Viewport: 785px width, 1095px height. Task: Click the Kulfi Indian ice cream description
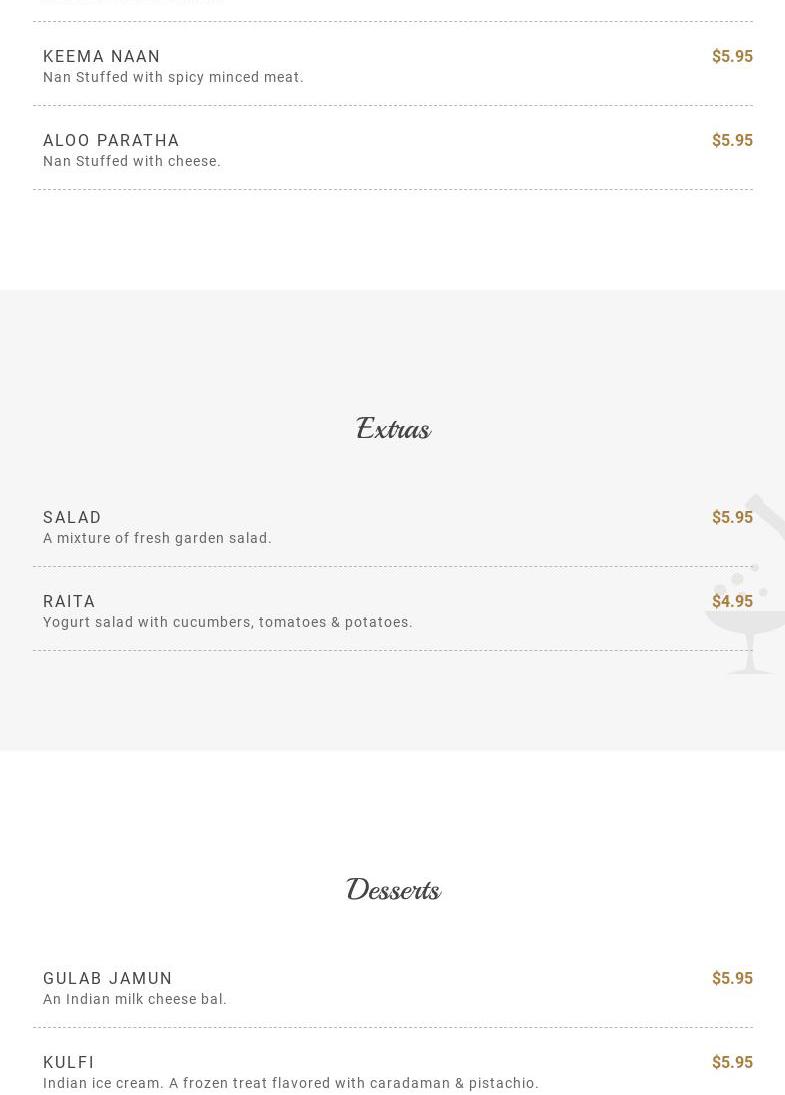[291, 1083]
